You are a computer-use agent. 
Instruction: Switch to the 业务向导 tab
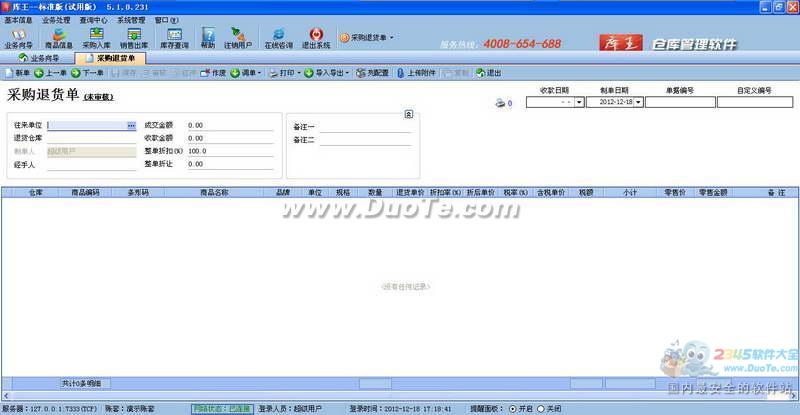(38, 59)
